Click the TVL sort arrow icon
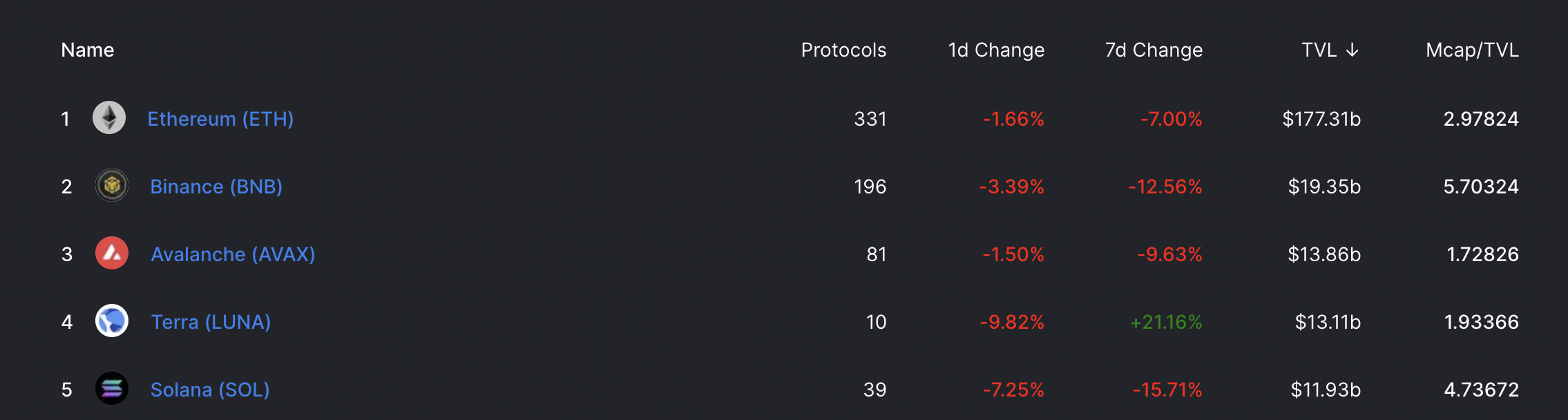 click(1352, 50)
